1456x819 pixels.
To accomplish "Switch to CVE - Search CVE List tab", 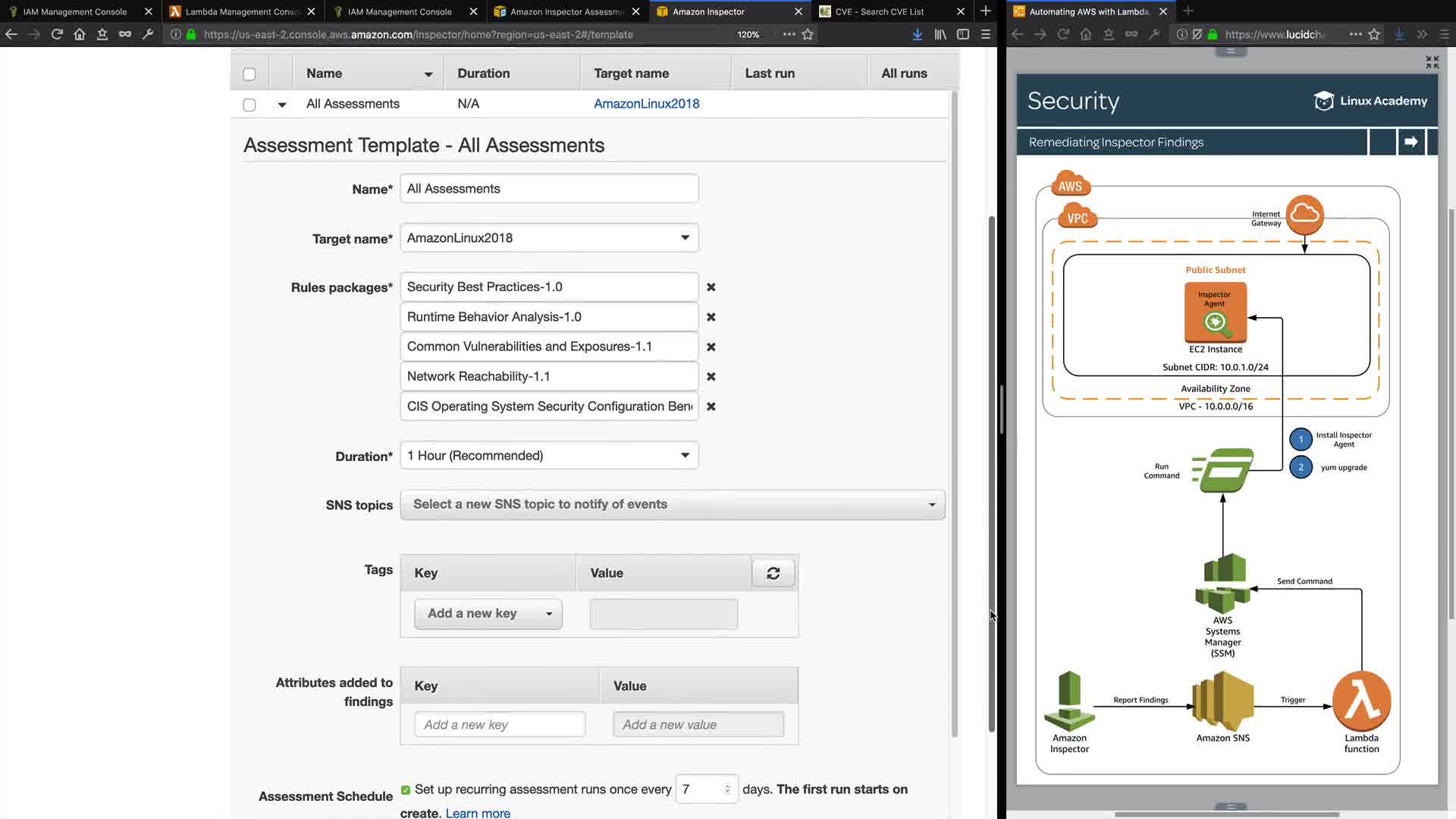I will 880,11.
